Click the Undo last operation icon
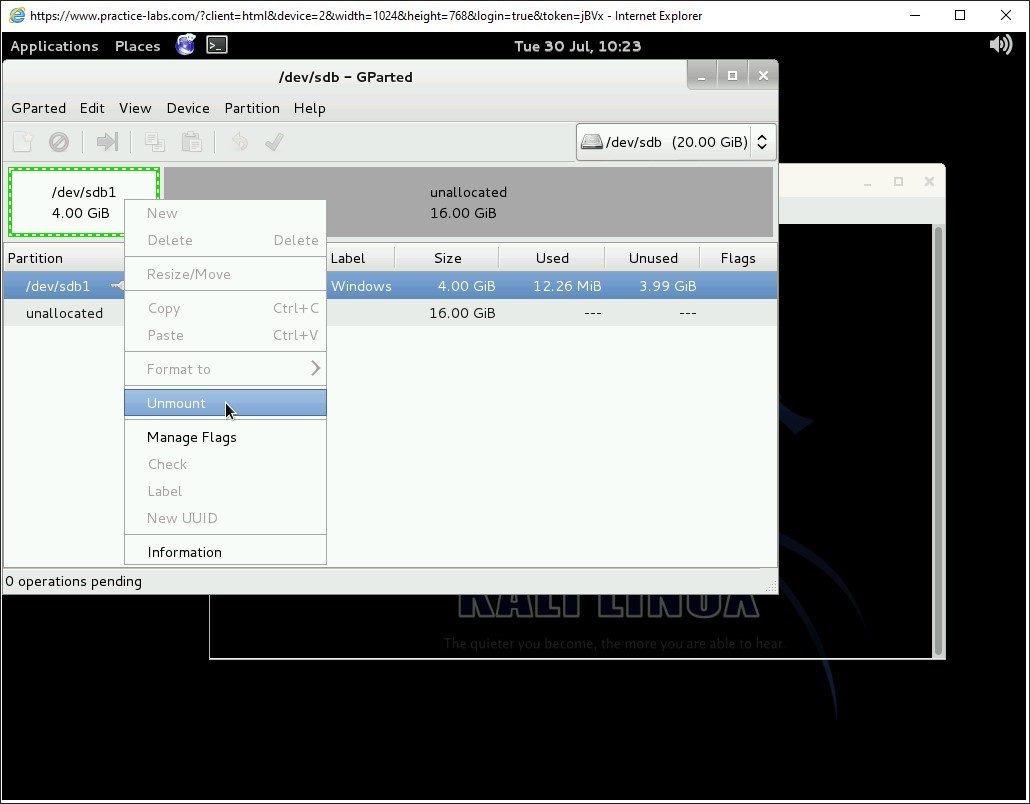1030x804 pixels. [239, 142]
